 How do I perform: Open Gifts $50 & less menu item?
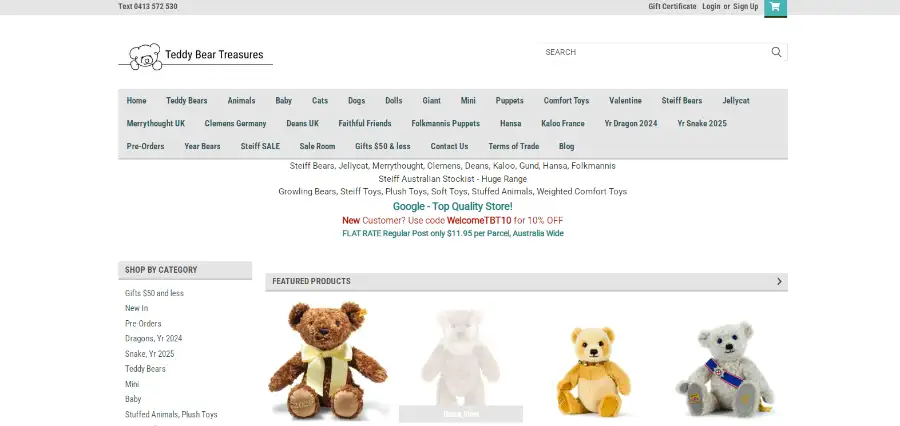click(383, 146)
